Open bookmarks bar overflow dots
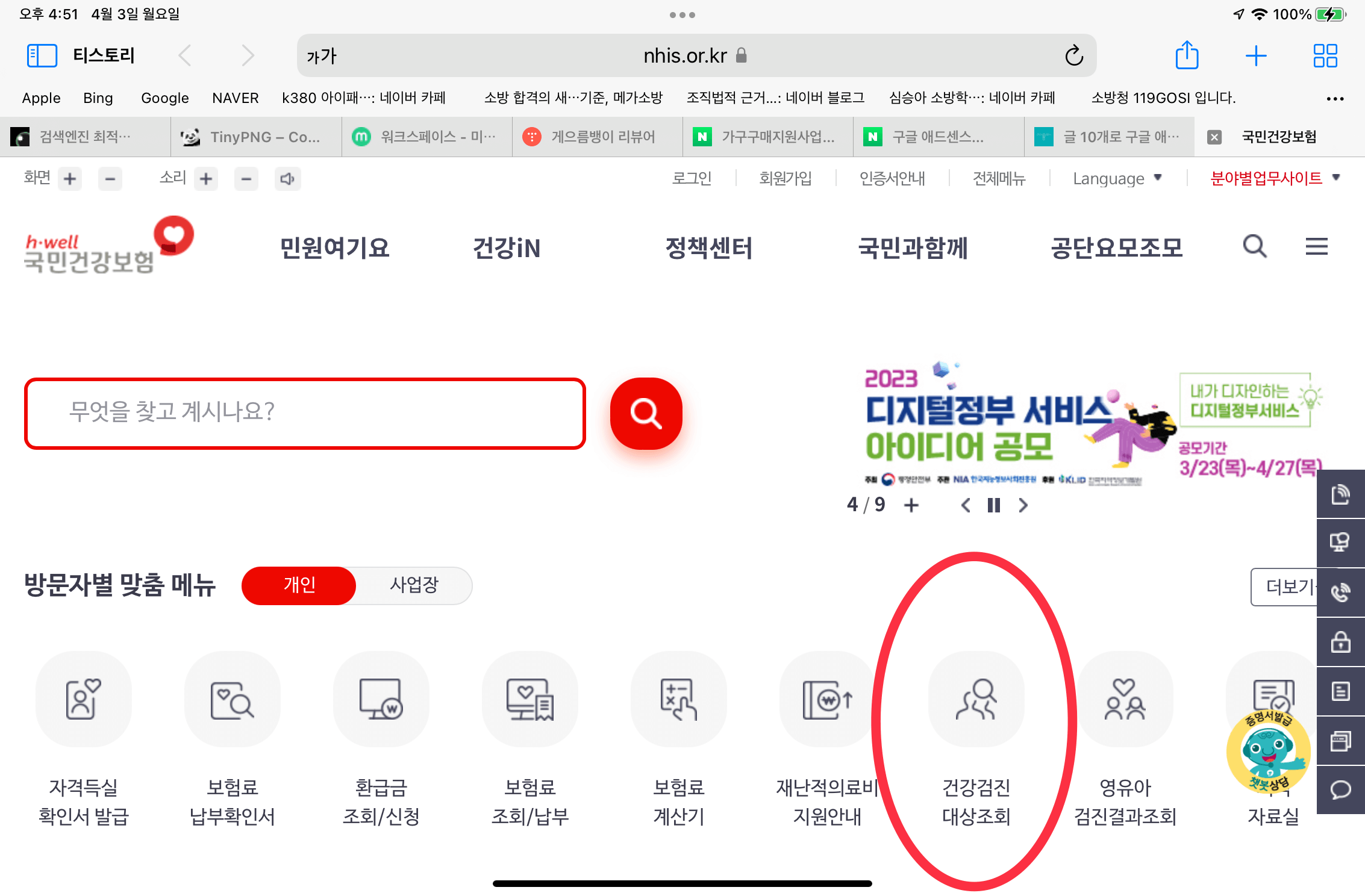1365x896 pixels. click(x=1335, y=98)
